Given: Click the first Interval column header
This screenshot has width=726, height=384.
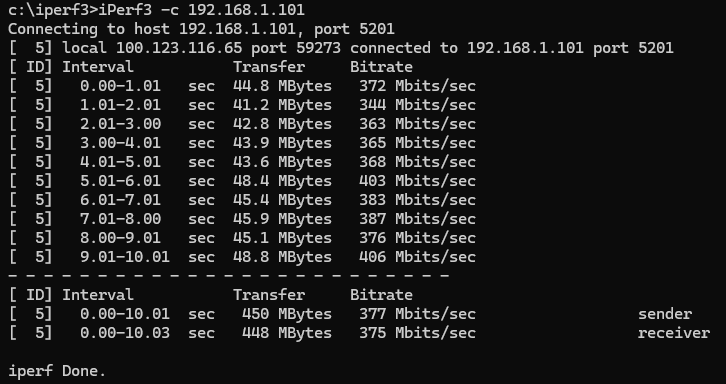Looking at the screenshot, I should click(98, 67).
